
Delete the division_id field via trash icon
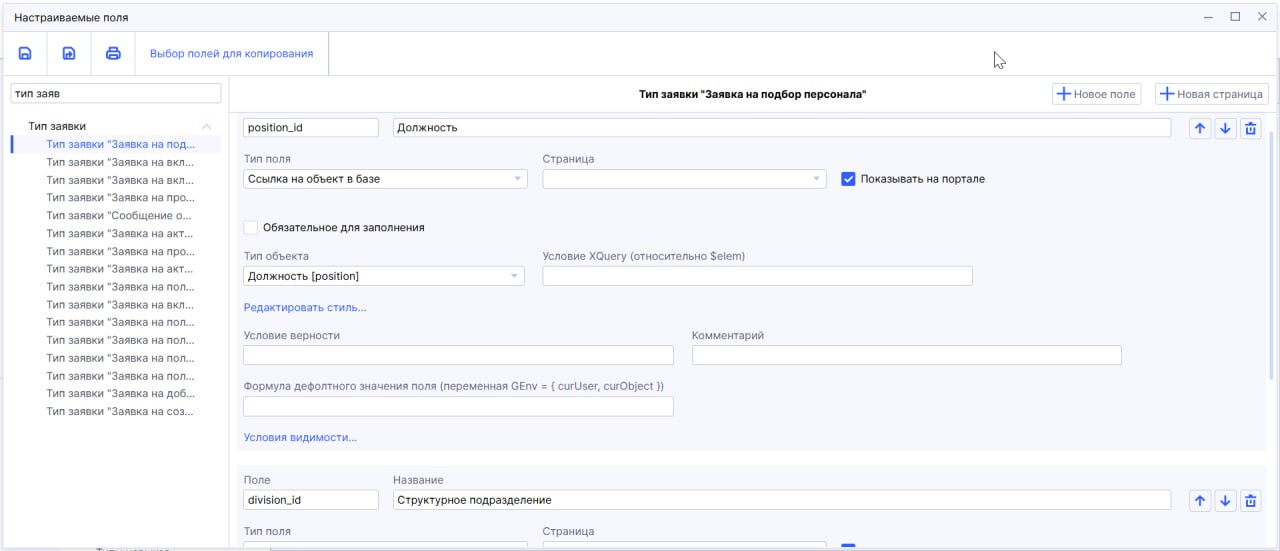point(1250,500)
